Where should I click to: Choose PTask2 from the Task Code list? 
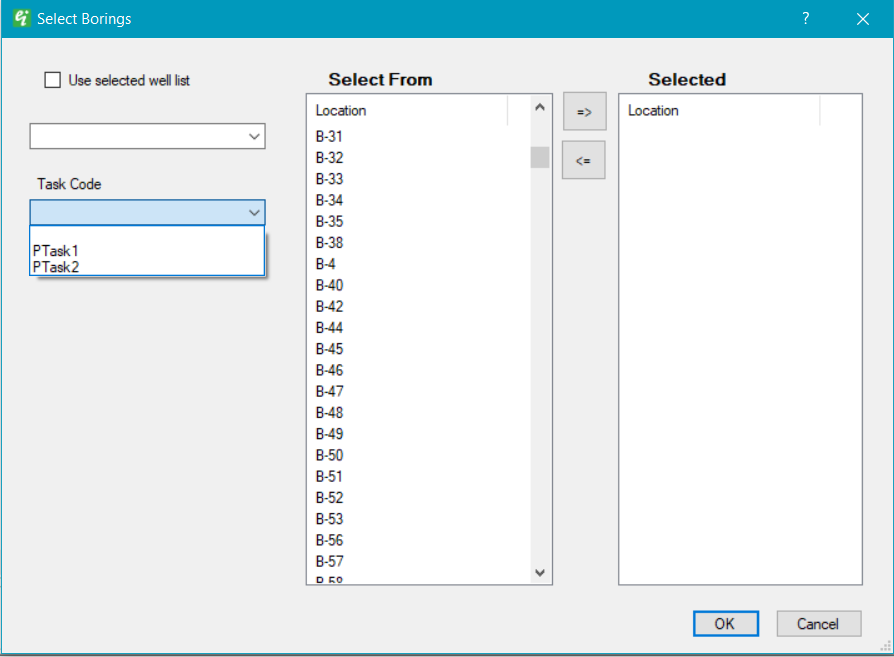pyautogui.click(x=55, y=267)
